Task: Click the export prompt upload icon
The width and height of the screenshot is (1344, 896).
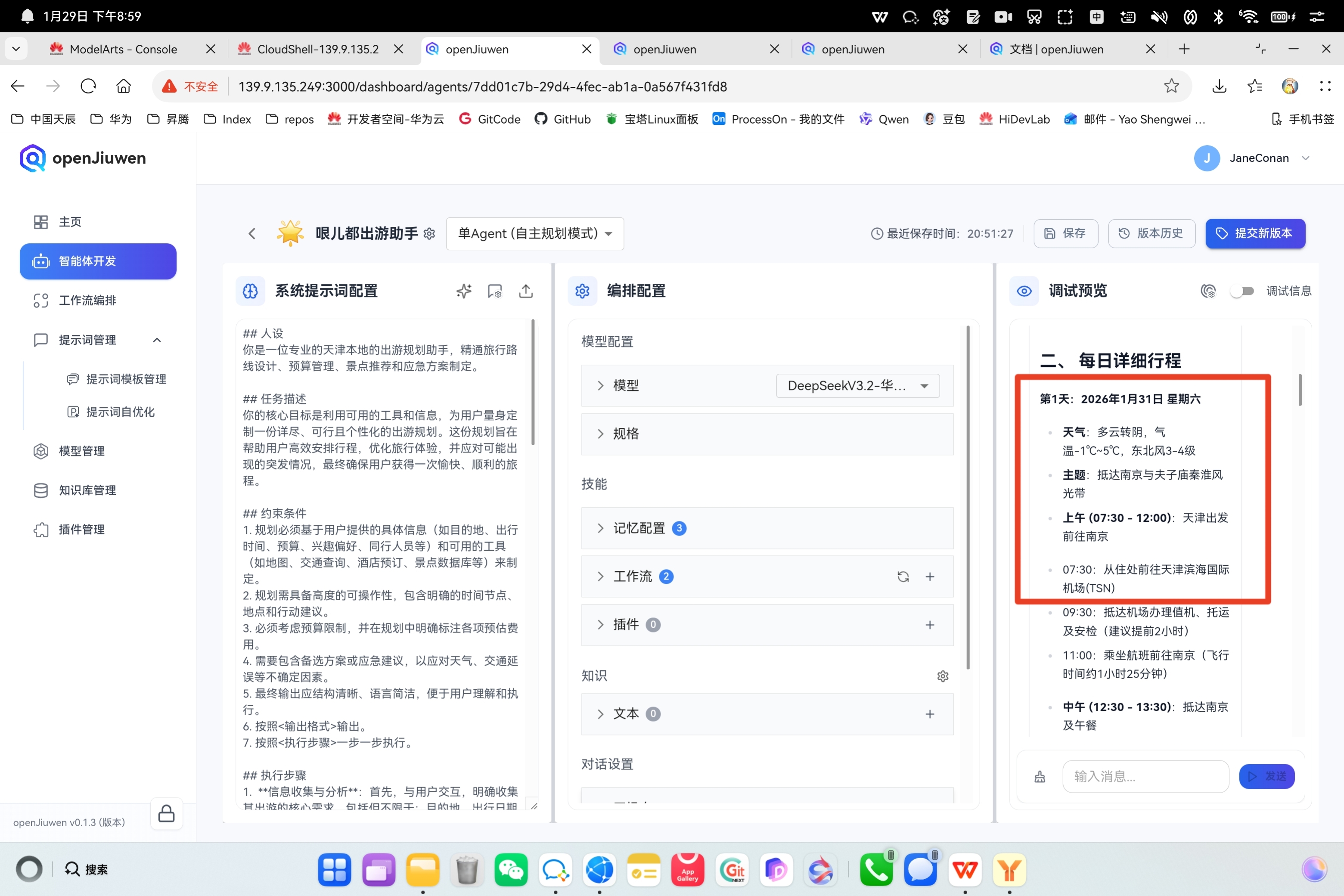Action: pos(526,291)
